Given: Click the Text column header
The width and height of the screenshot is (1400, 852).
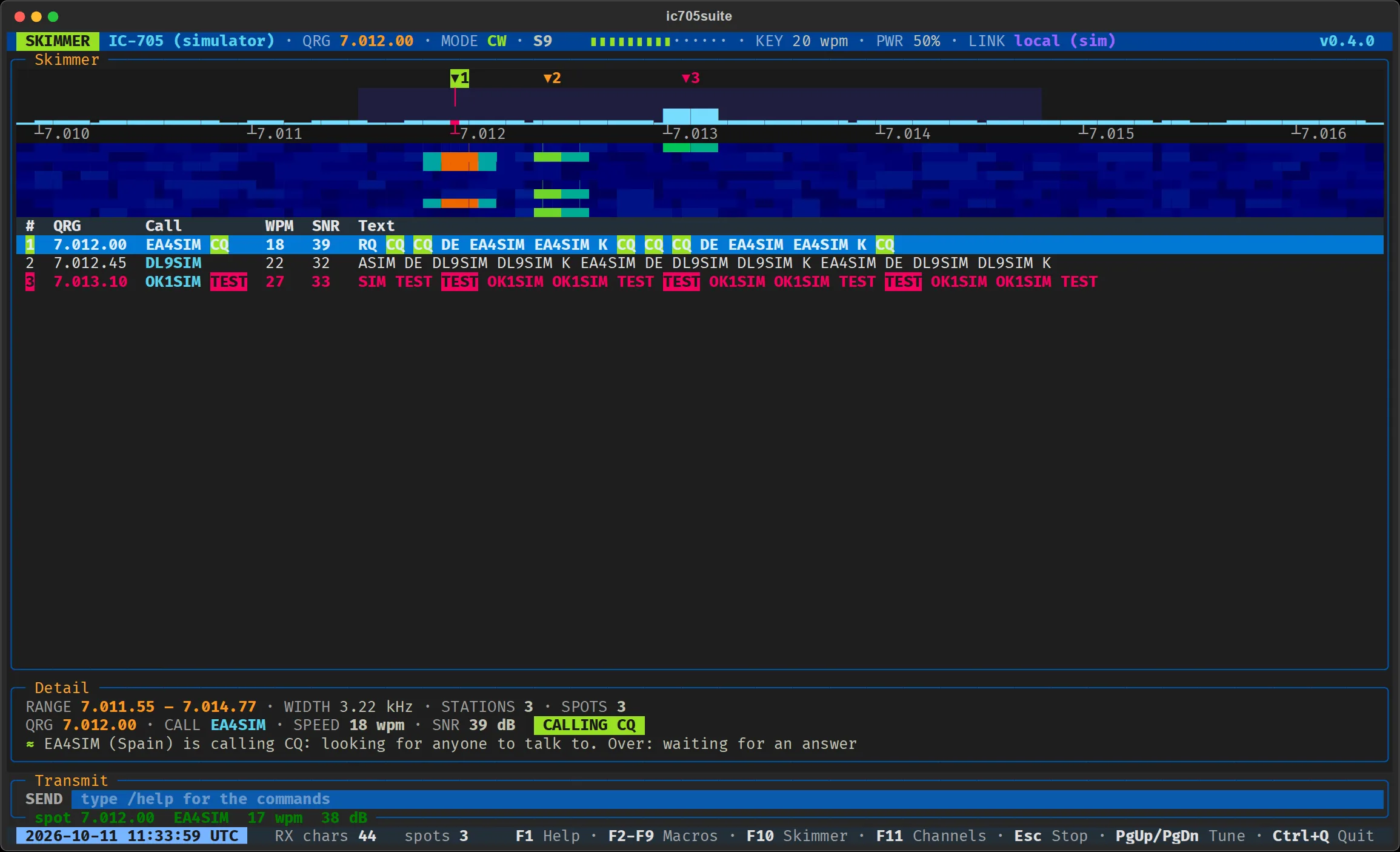Looking at the screenshot, I should [x=376, y=226].
